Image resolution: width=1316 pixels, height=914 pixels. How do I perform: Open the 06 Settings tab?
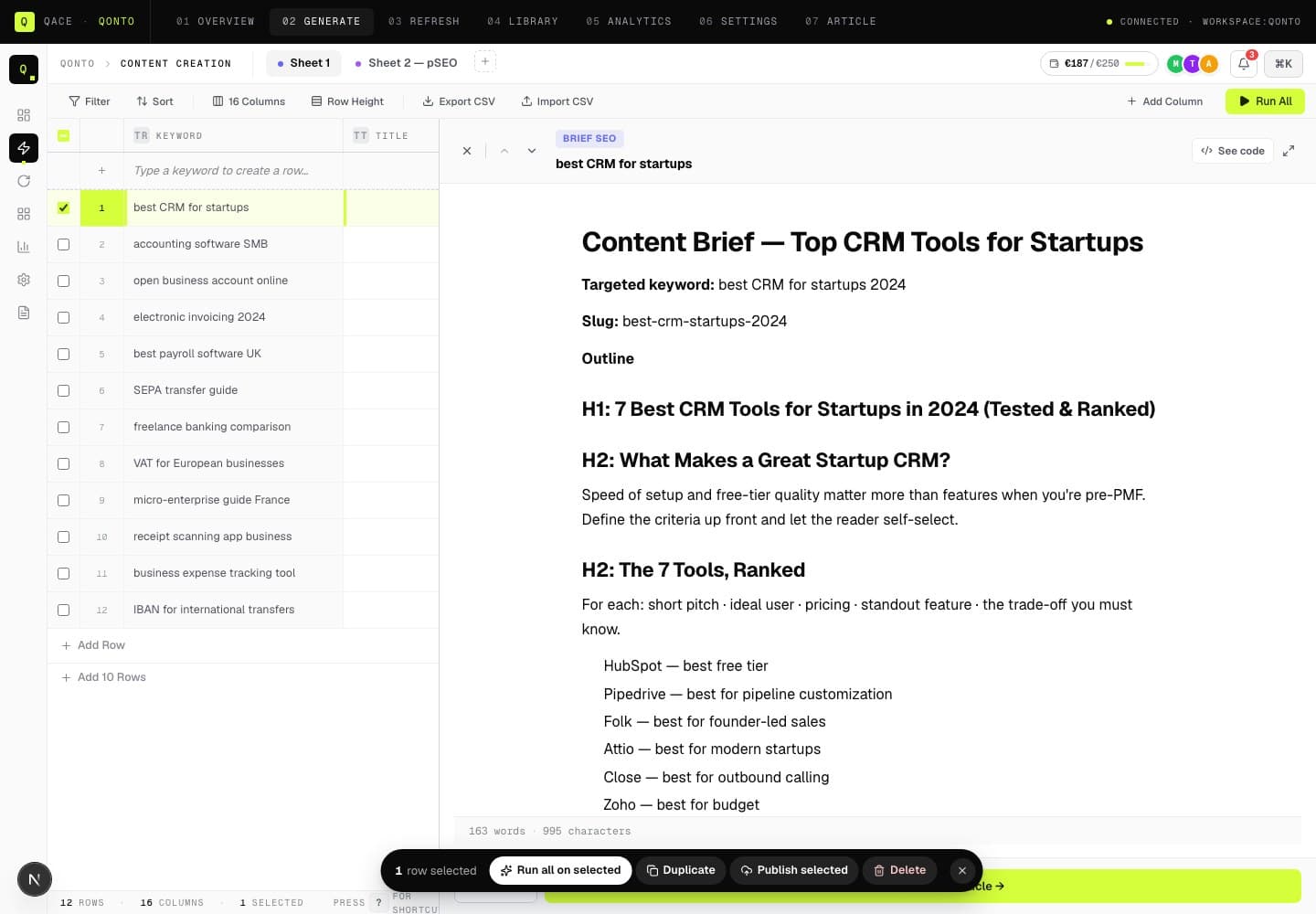[738, 21]
